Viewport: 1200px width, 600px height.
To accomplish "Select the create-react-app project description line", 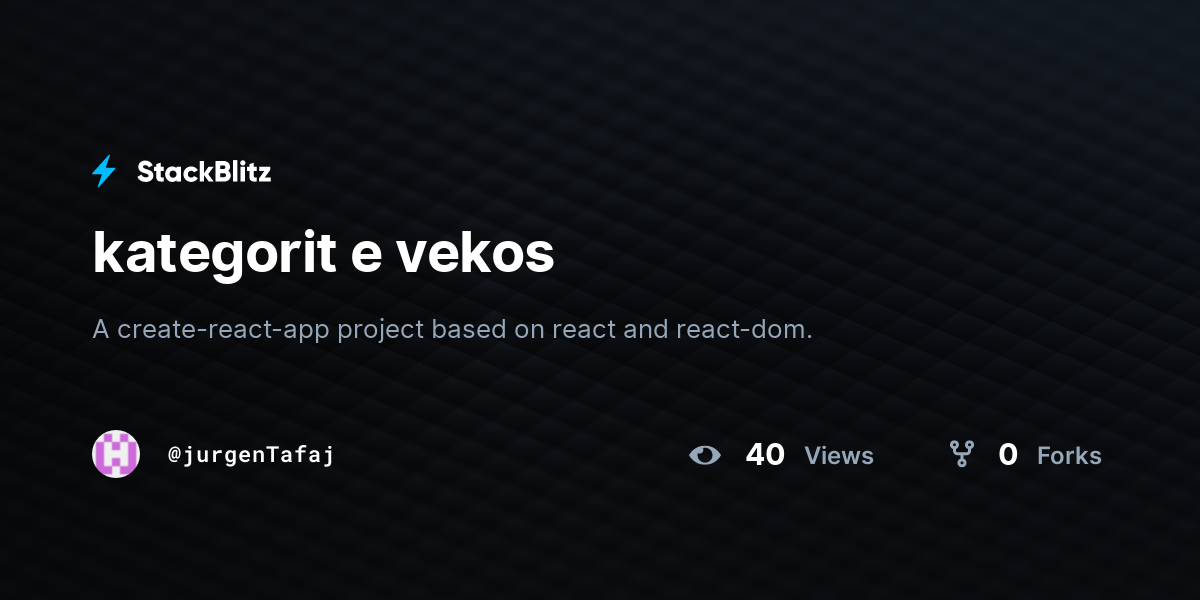I will pyautogui.click(x=452, y=329).
